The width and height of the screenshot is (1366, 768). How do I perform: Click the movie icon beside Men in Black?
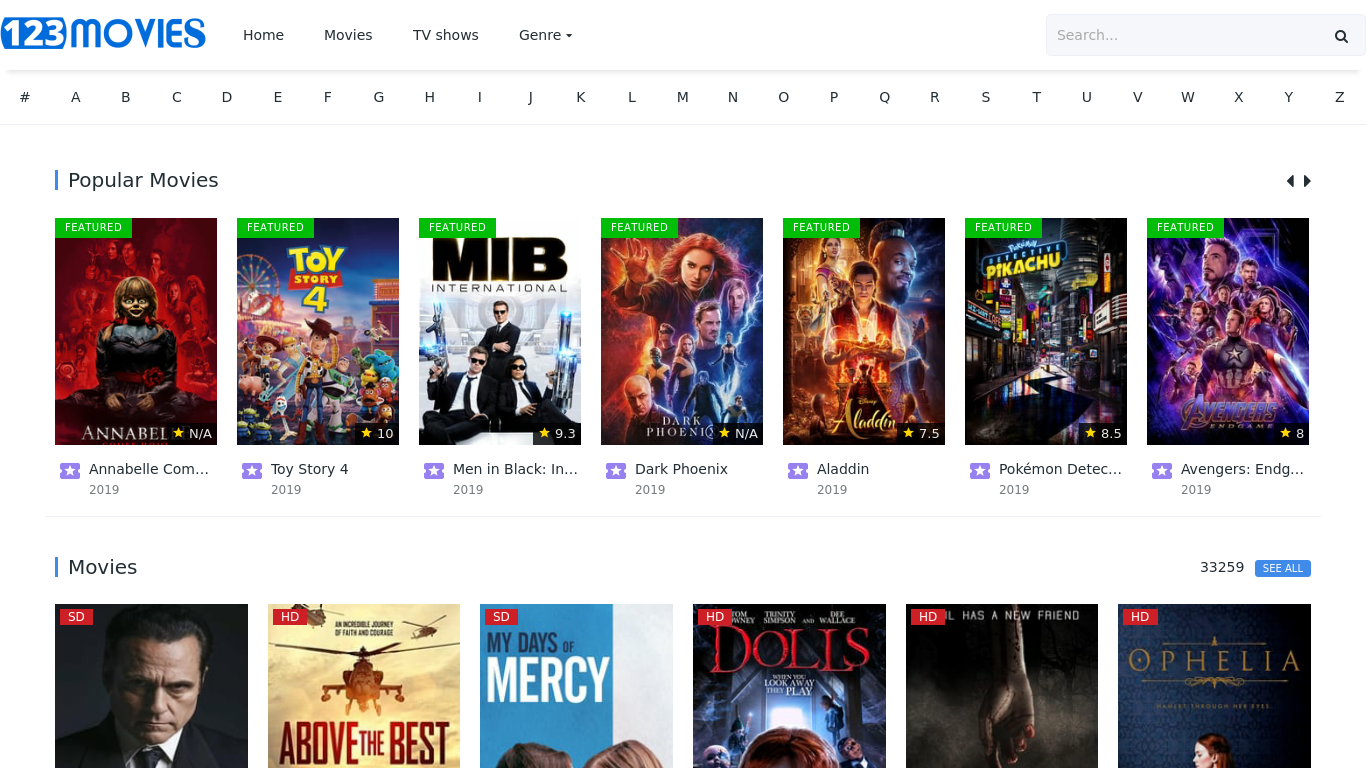pyautogui.click(x=434, y=471)
